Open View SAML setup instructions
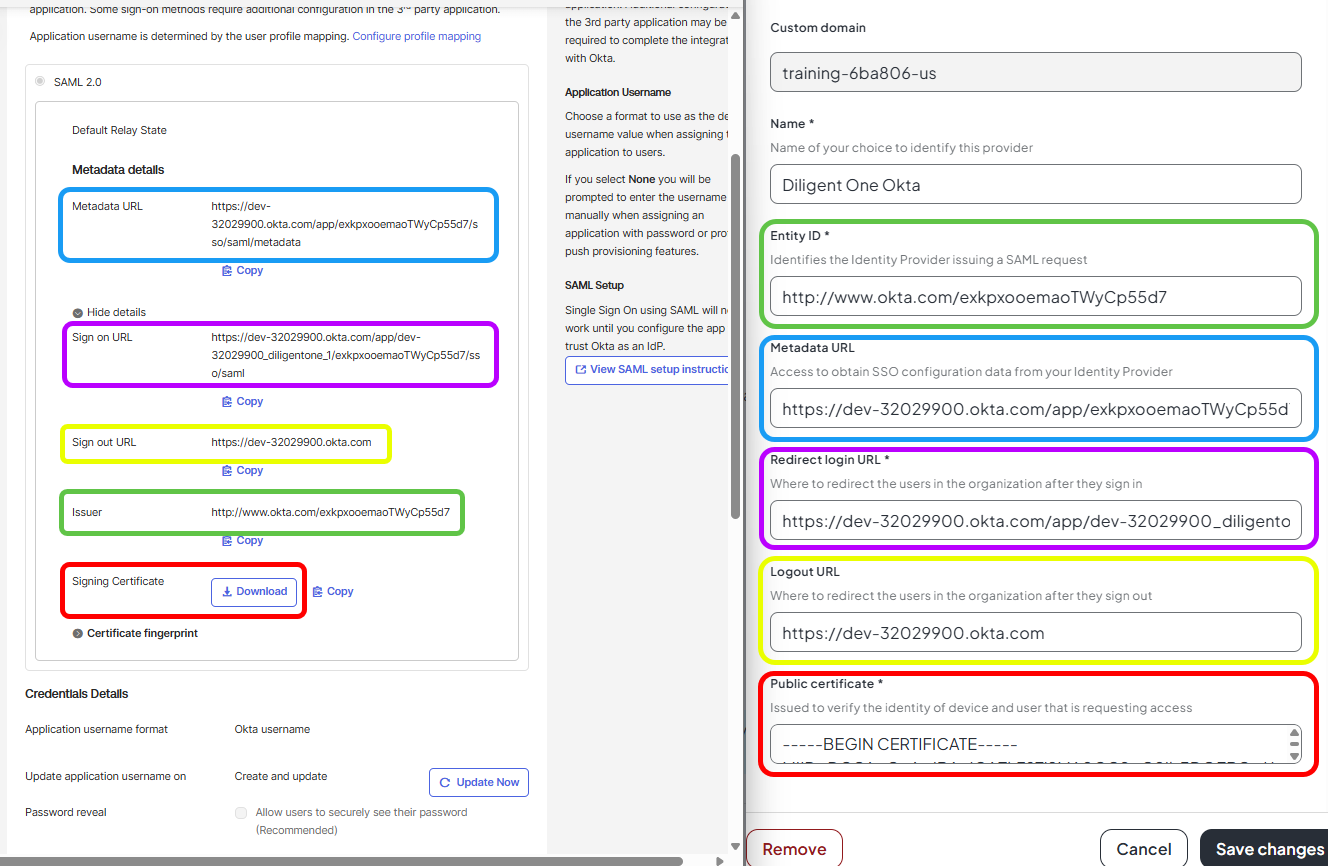Image resolution: width=1328 pixels, height=866 pixels. (646, 370)
